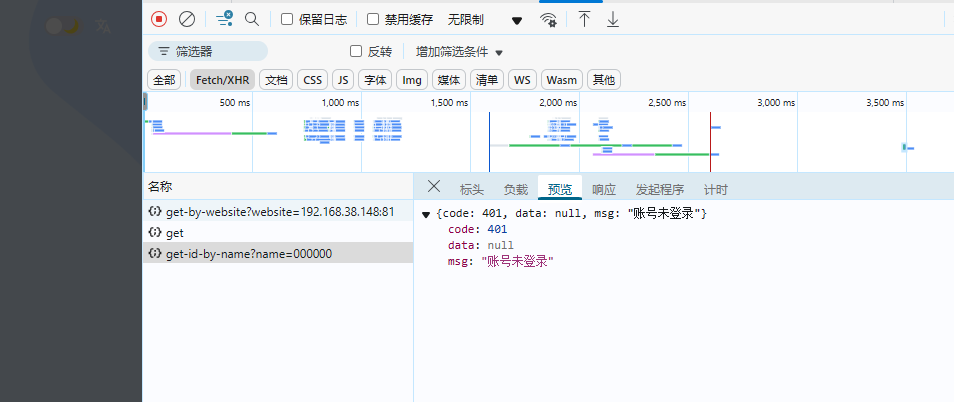Collapse the JSON response object triangle
The image size is (954, 402).
click(427, 214)
